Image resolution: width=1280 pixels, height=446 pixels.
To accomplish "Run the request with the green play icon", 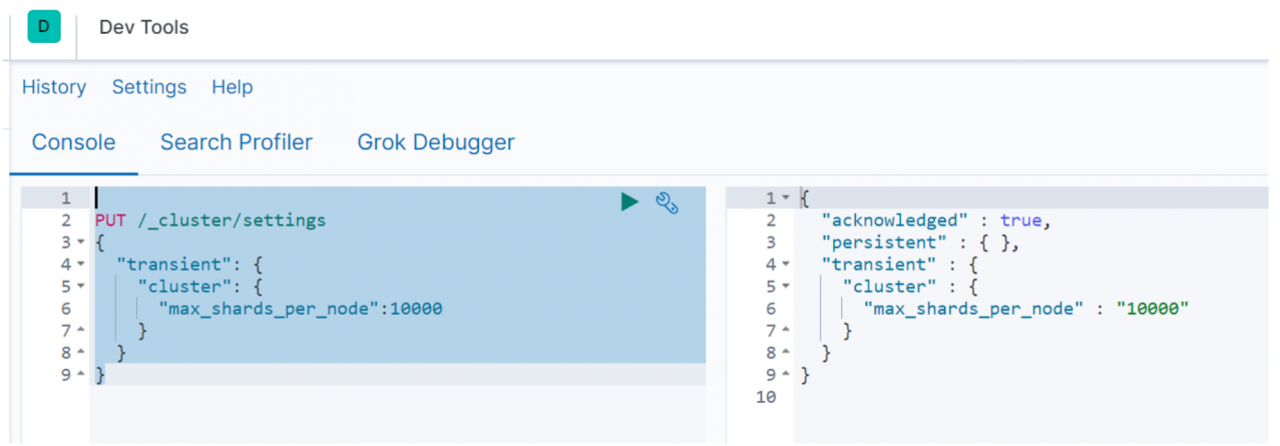I will (629, 202).
